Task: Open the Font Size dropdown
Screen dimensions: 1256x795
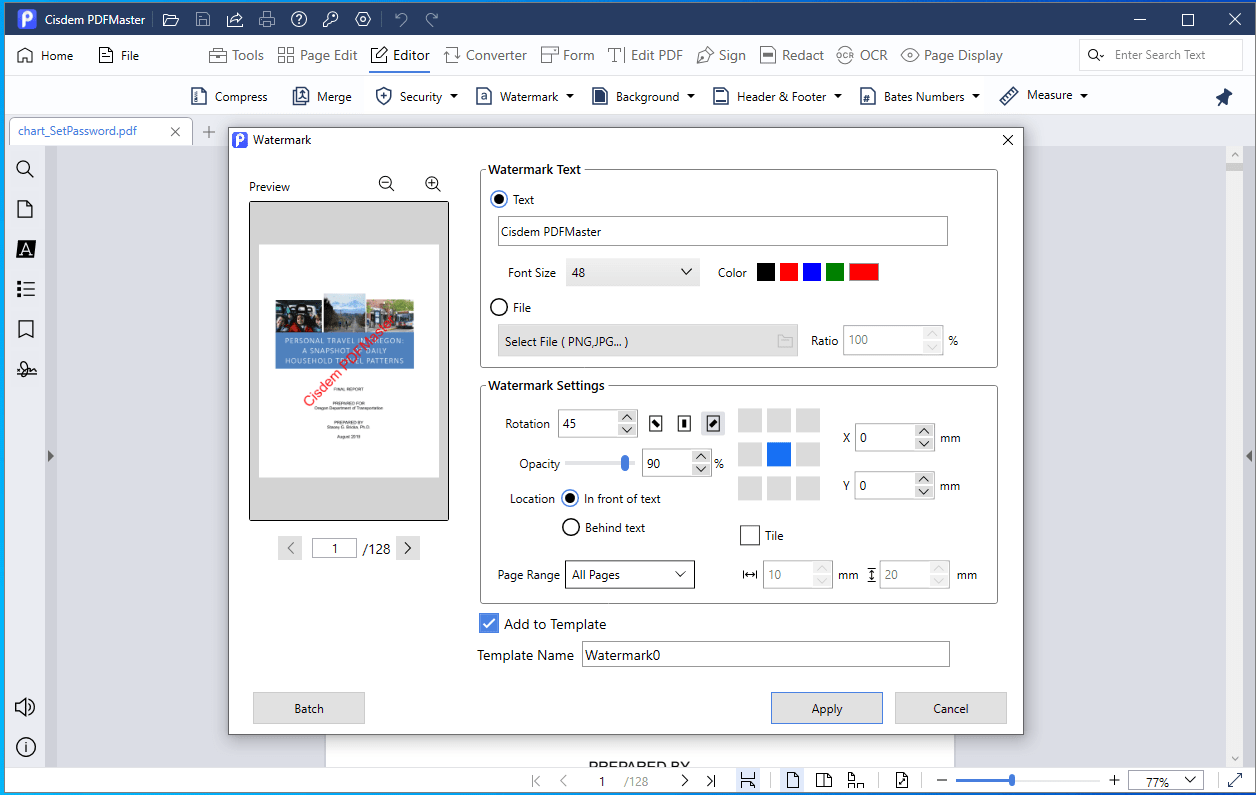Action: tap(633, 272)
